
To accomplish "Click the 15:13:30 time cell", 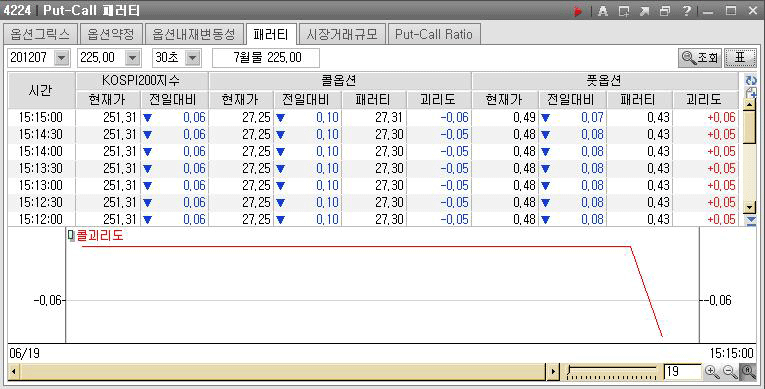I will point(41,168).
